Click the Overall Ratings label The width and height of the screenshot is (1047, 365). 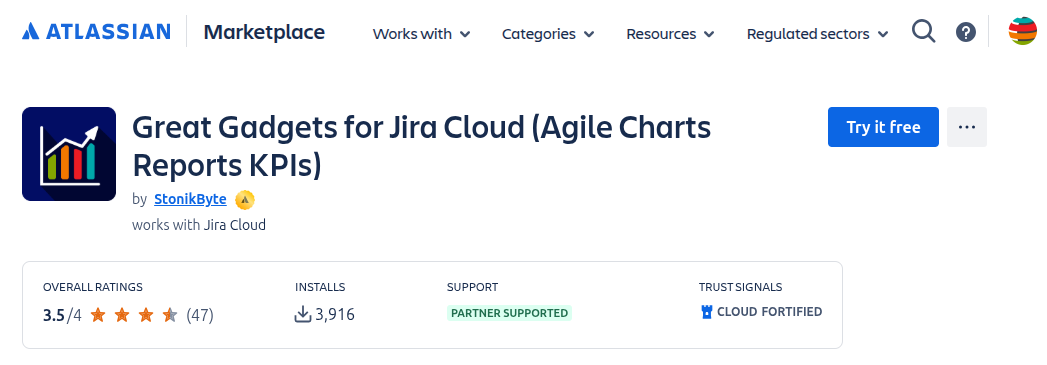(x=93, y=288)
